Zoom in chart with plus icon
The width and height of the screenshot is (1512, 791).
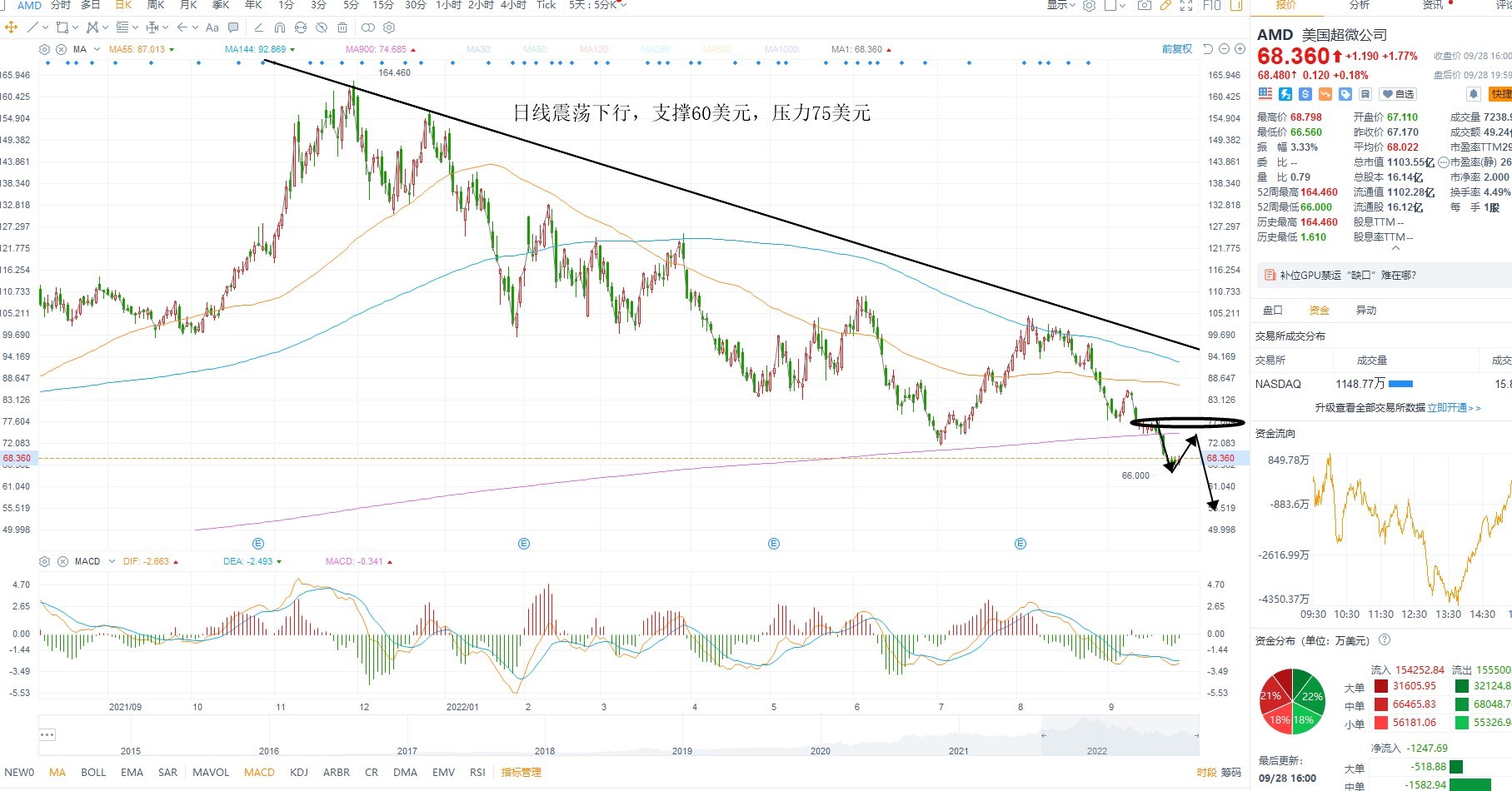(x=1240, y=49)
